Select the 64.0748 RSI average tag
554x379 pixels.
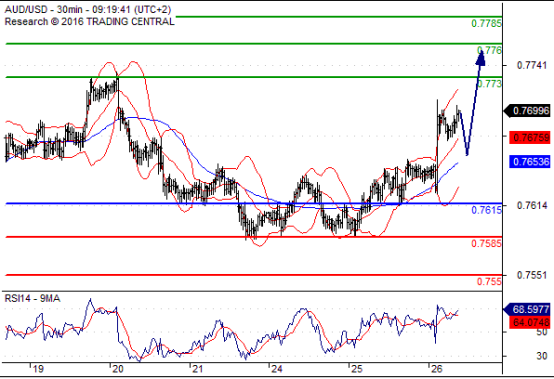530,322
